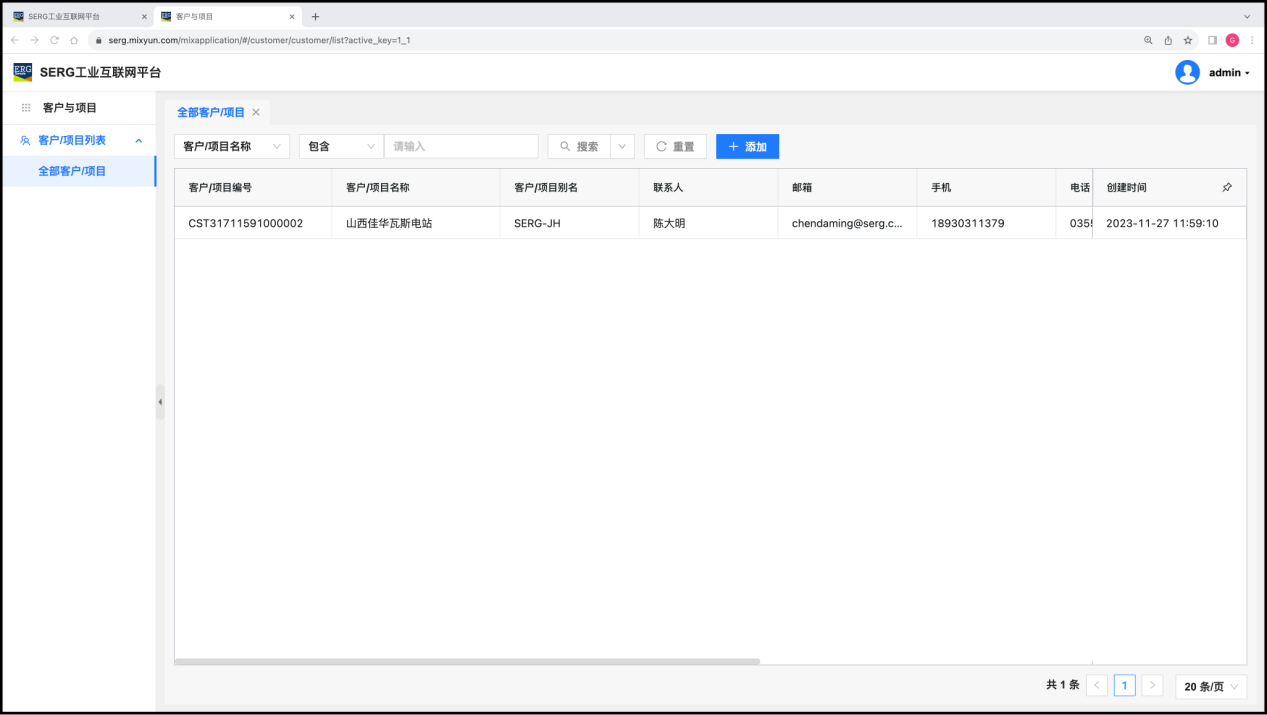Screen dimensions: 1267x715
Task: Click the admin user avatar icon
Action: [x=1187, y=72]
